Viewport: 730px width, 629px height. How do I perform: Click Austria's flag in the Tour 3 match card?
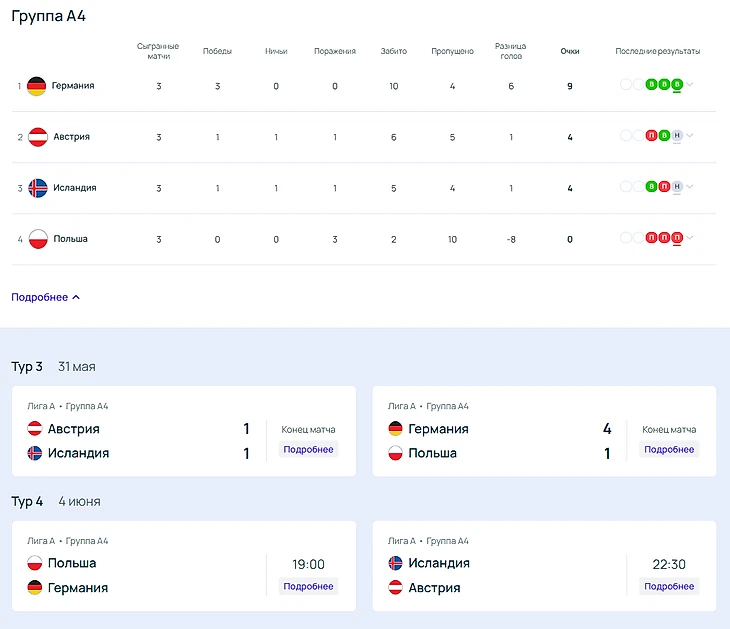35,429
